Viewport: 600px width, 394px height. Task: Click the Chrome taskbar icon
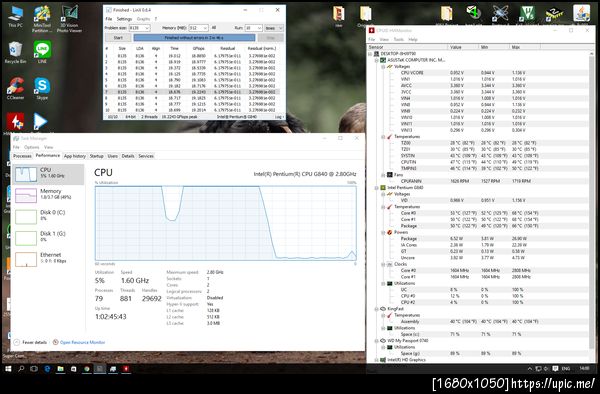click(87, 369)
